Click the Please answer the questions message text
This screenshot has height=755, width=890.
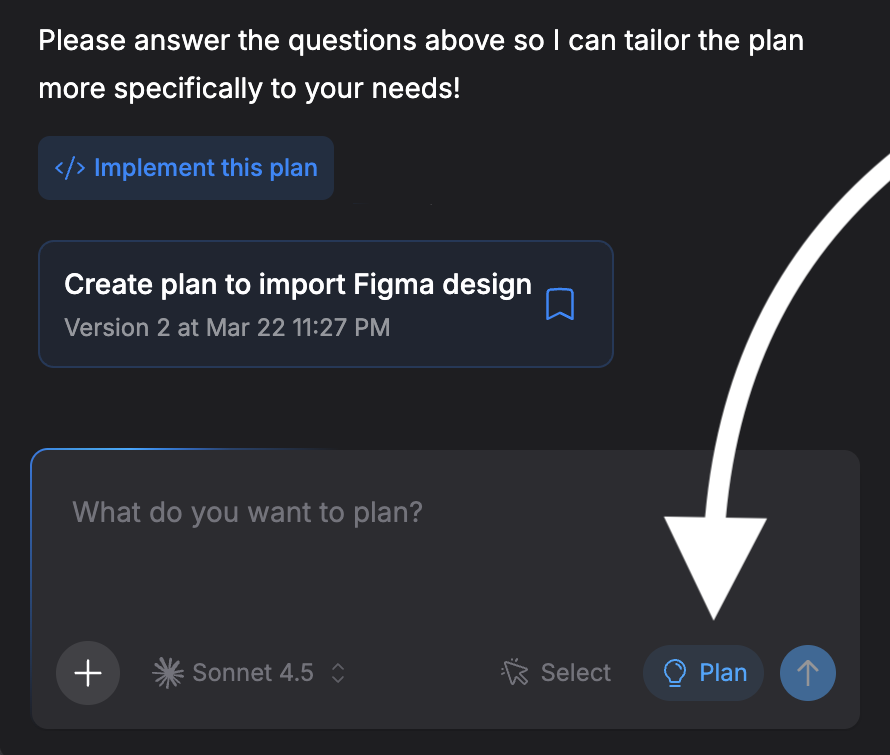click(420, 42)
